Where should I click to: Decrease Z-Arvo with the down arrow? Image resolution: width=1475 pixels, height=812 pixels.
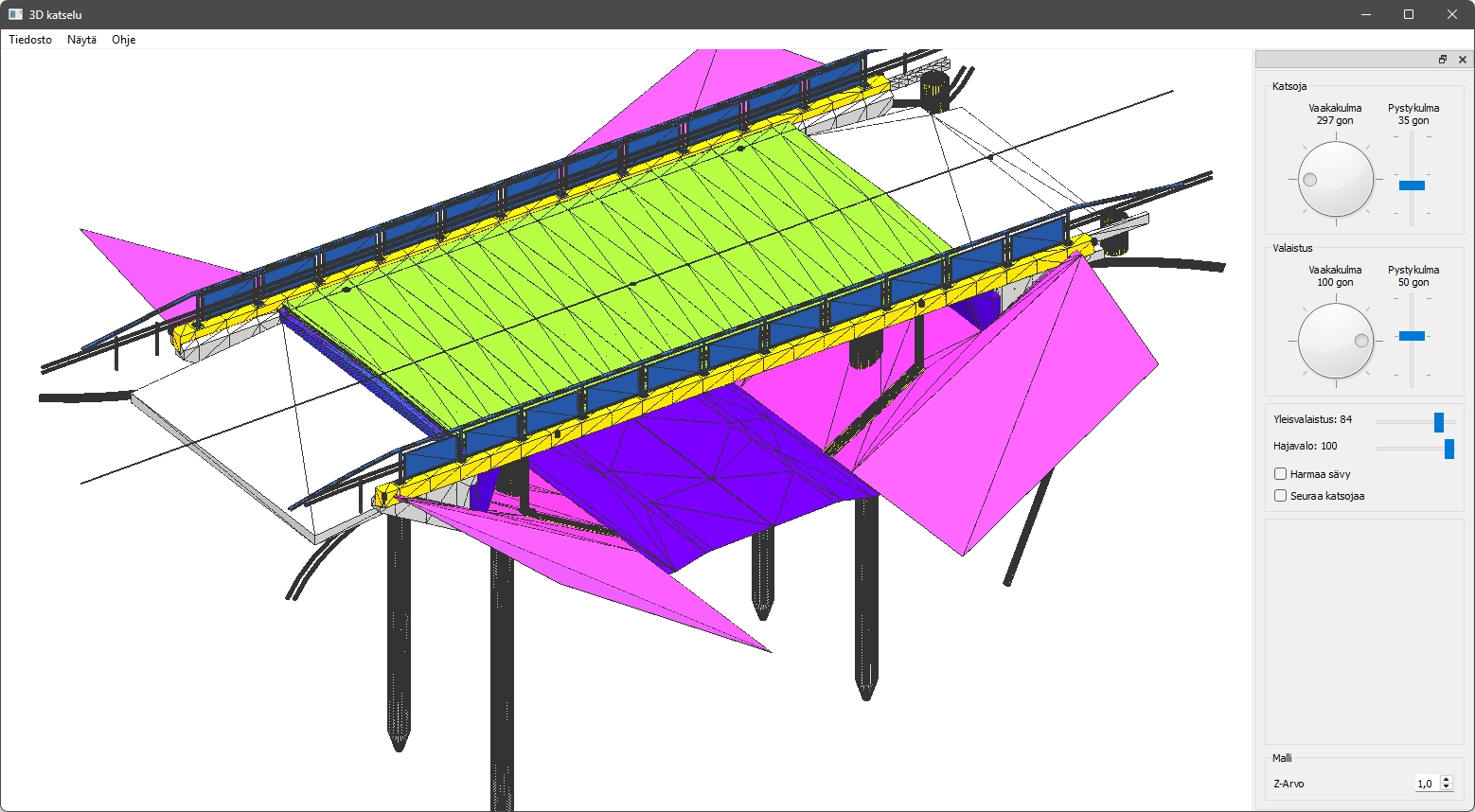tap(1446, 787)
